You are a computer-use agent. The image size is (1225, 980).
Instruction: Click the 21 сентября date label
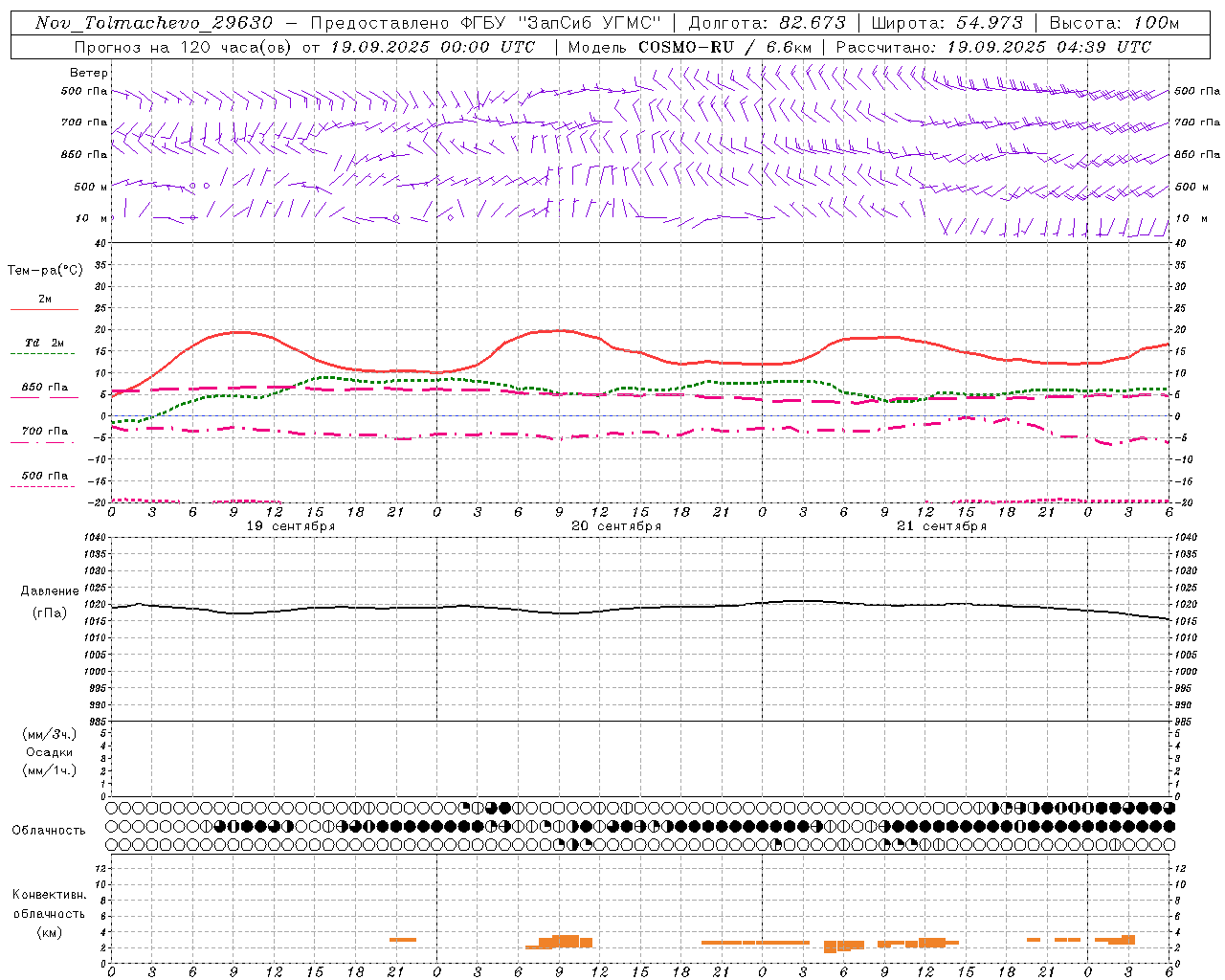tap(942, 526)
